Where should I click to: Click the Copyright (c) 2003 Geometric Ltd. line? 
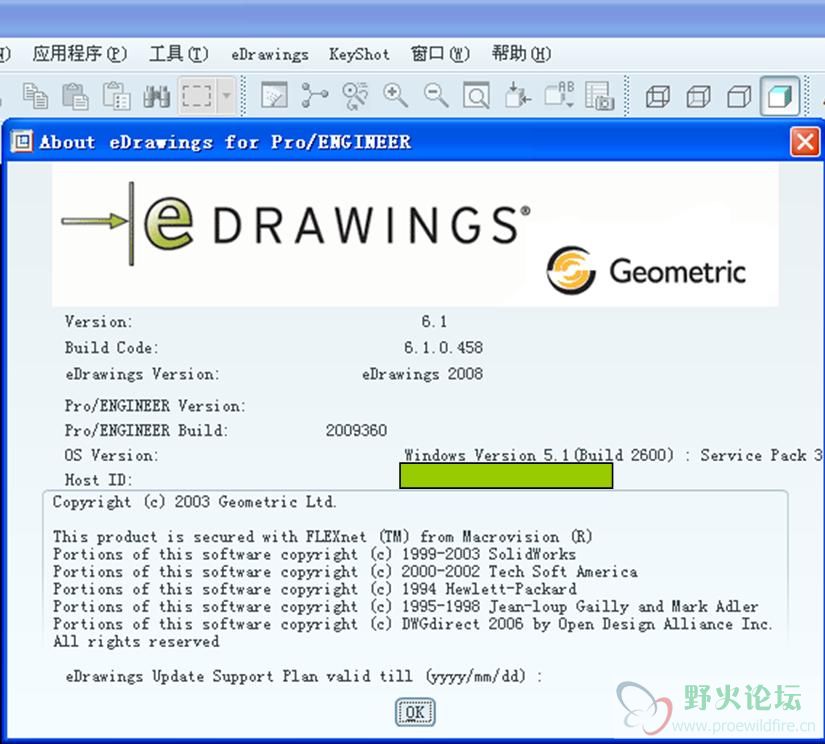194,502
